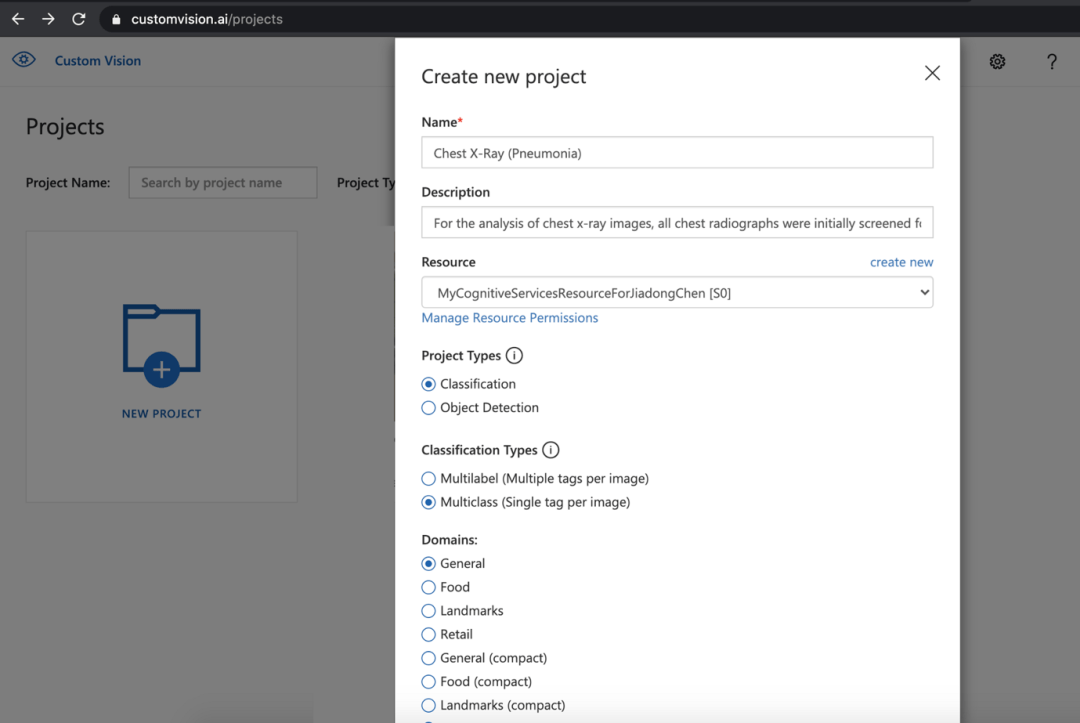Click the New Project folder plus icon
The height and width of the screenshot is (723, 1080).
pyautogui.click(x=162, y=346)
